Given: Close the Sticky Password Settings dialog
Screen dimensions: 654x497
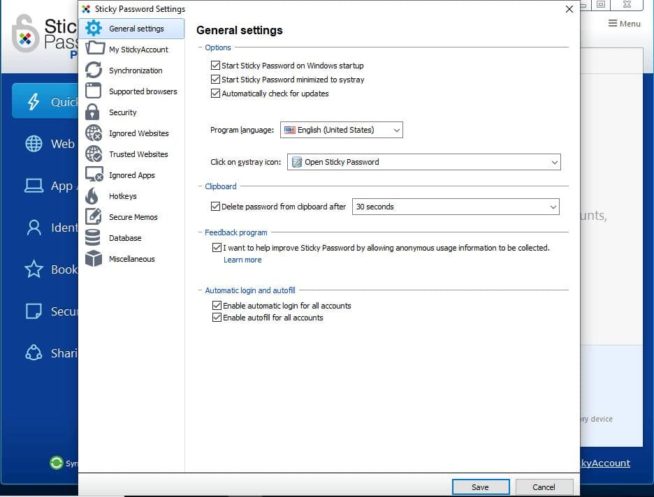Looking at the screenshot, I should 569,9.
